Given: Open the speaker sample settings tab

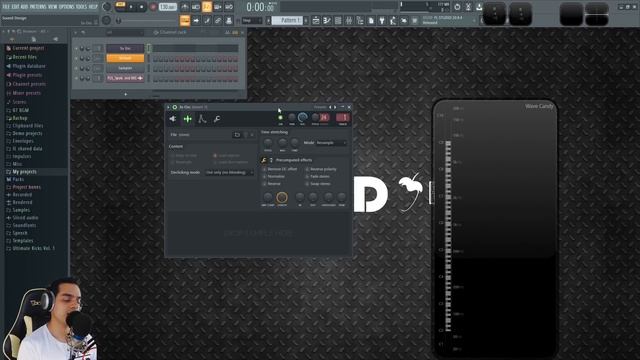Looking at the screenshot, I should [x=173, y=119].
